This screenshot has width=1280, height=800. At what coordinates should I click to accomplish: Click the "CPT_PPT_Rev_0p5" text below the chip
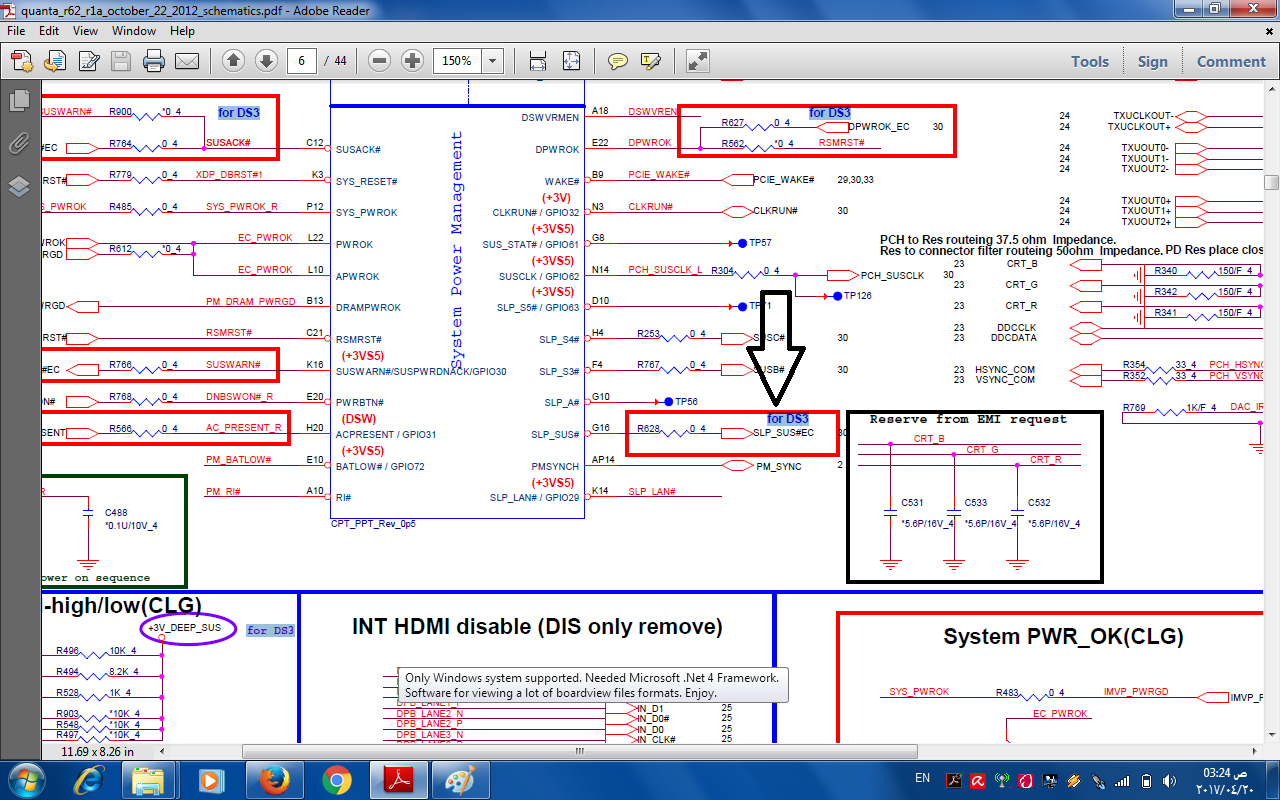pos(373,523)
